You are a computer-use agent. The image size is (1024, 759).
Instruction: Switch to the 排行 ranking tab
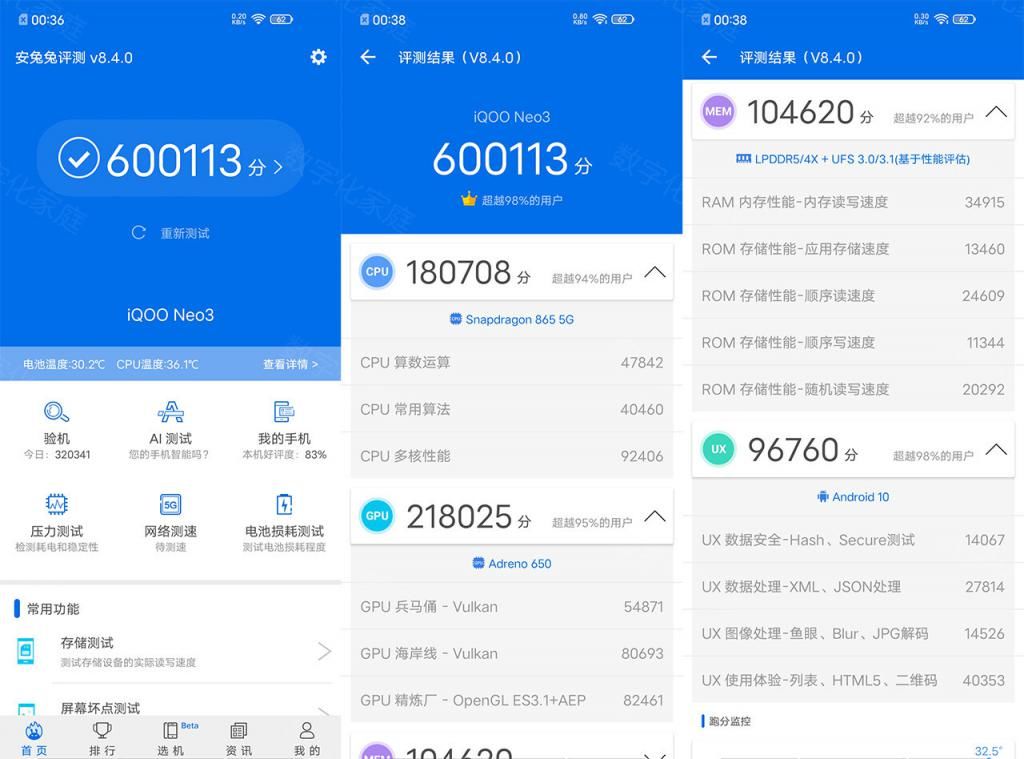(102, 738)
